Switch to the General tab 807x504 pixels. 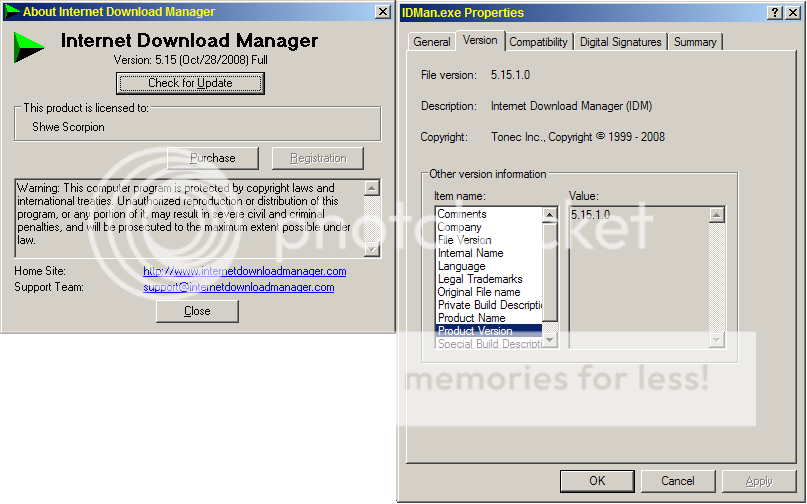click(x=431, y=42)
